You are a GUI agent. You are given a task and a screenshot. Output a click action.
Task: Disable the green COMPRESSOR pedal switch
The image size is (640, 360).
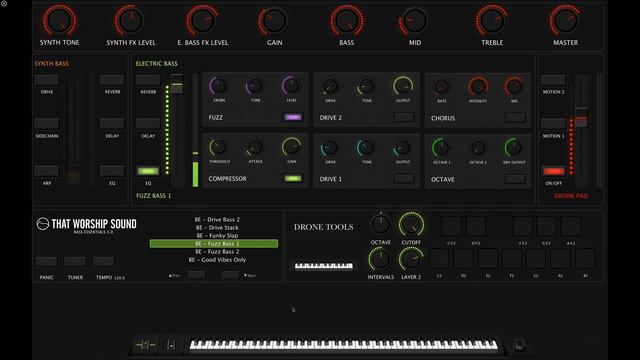293,178
